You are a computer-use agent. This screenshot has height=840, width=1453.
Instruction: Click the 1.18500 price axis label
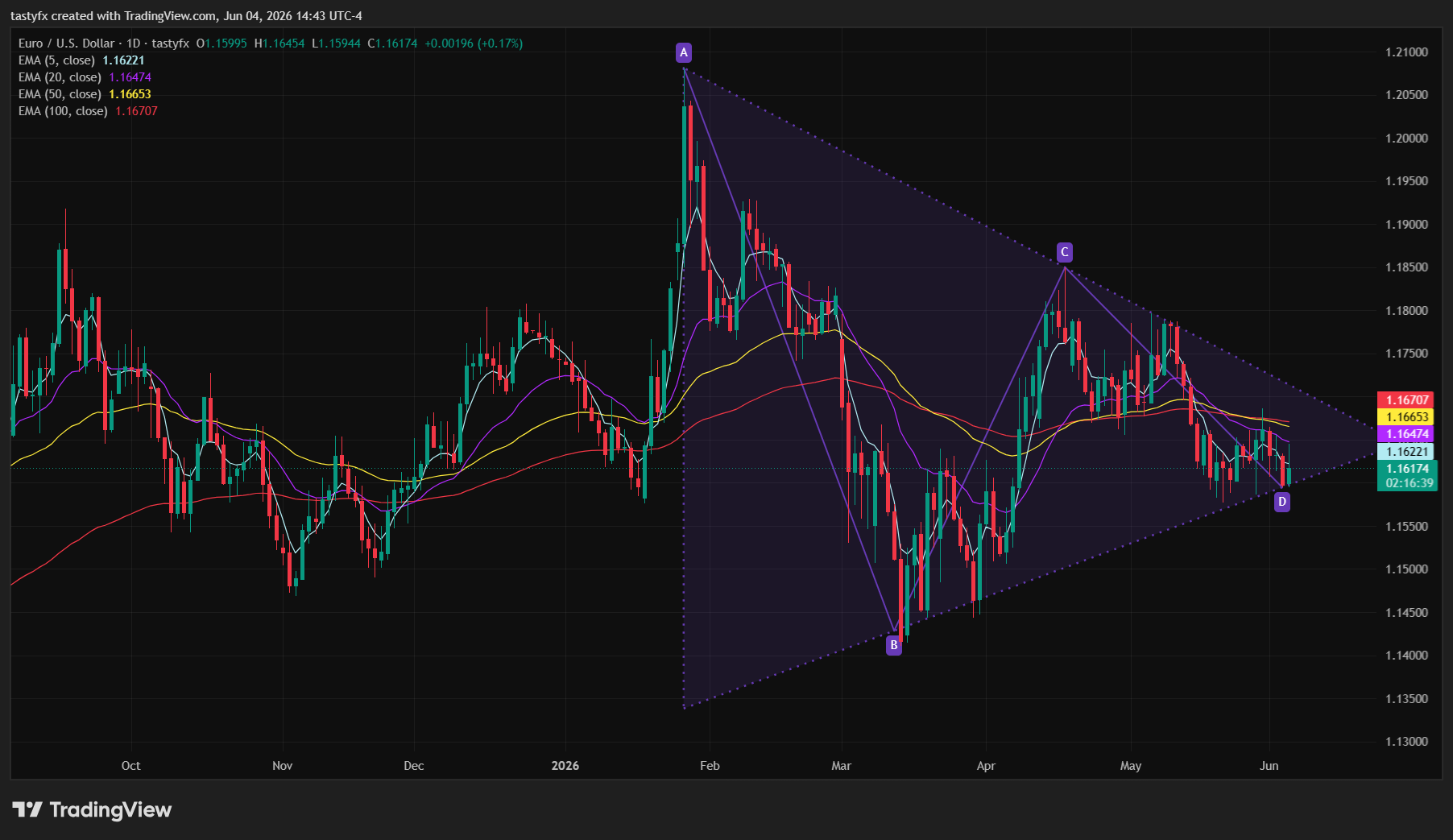1406,267
